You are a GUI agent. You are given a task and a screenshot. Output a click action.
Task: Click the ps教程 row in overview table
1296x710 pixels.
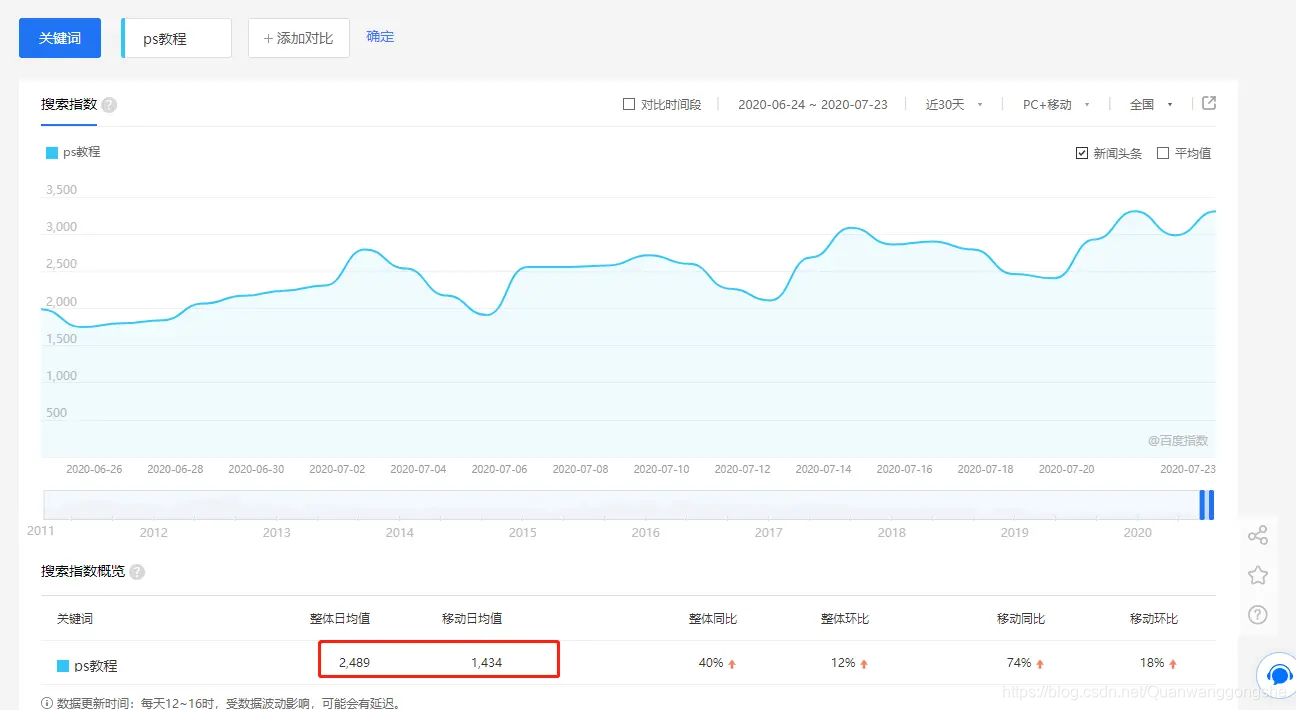(x=628, y=663)
